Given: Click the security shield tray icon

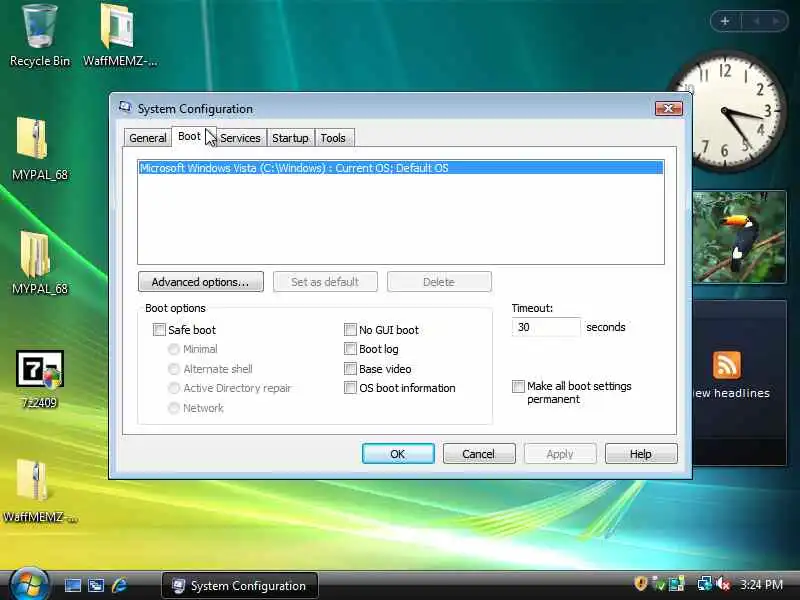Looking at the screenshot, I should tap(641, 583).
